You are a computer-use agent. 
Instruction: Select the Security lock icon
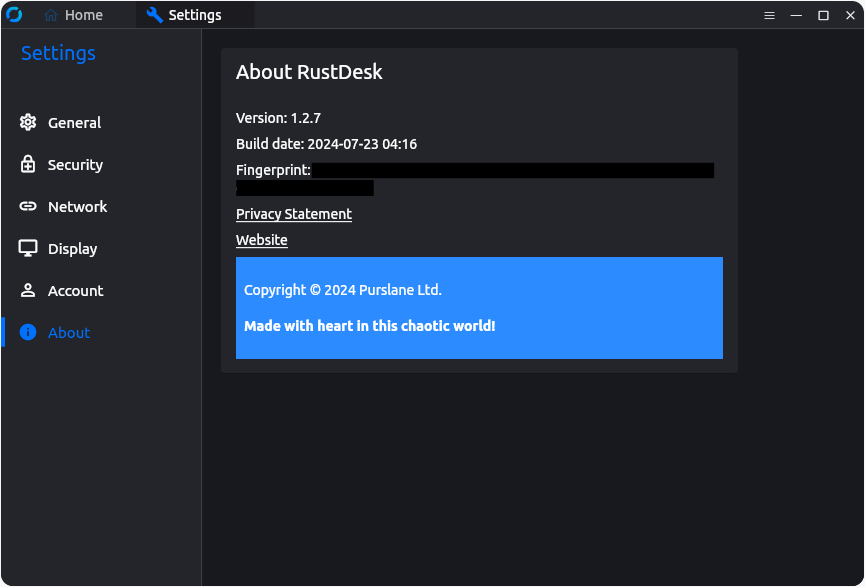coord(28,164)
